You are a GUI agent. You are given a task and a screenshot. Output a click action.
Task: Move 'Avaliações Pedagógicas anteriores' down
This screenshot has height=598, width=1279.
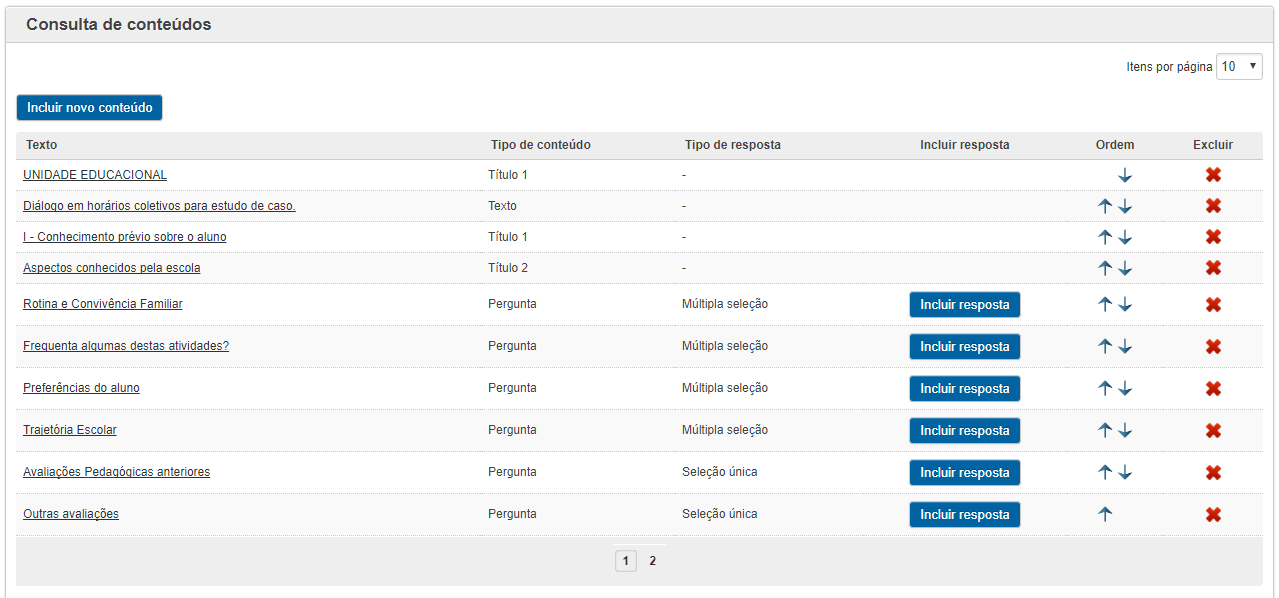1125,472
